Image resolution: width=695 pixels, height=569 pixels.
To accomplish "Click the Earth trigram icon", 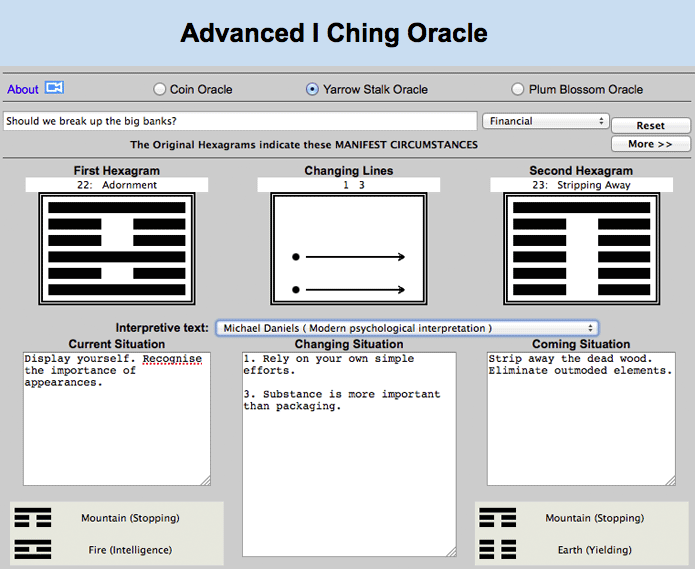I will click(x=498, y=550).
